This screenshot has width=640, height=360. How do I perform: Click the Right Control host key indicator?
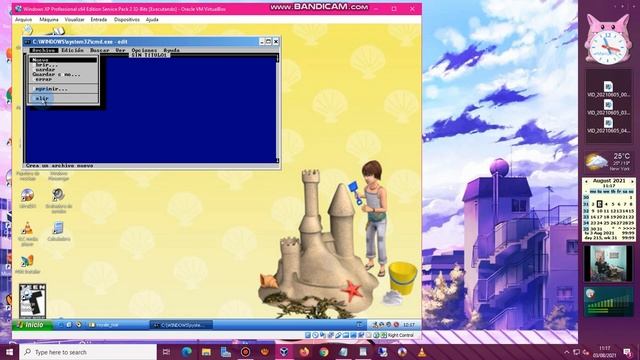coord(400,335)
